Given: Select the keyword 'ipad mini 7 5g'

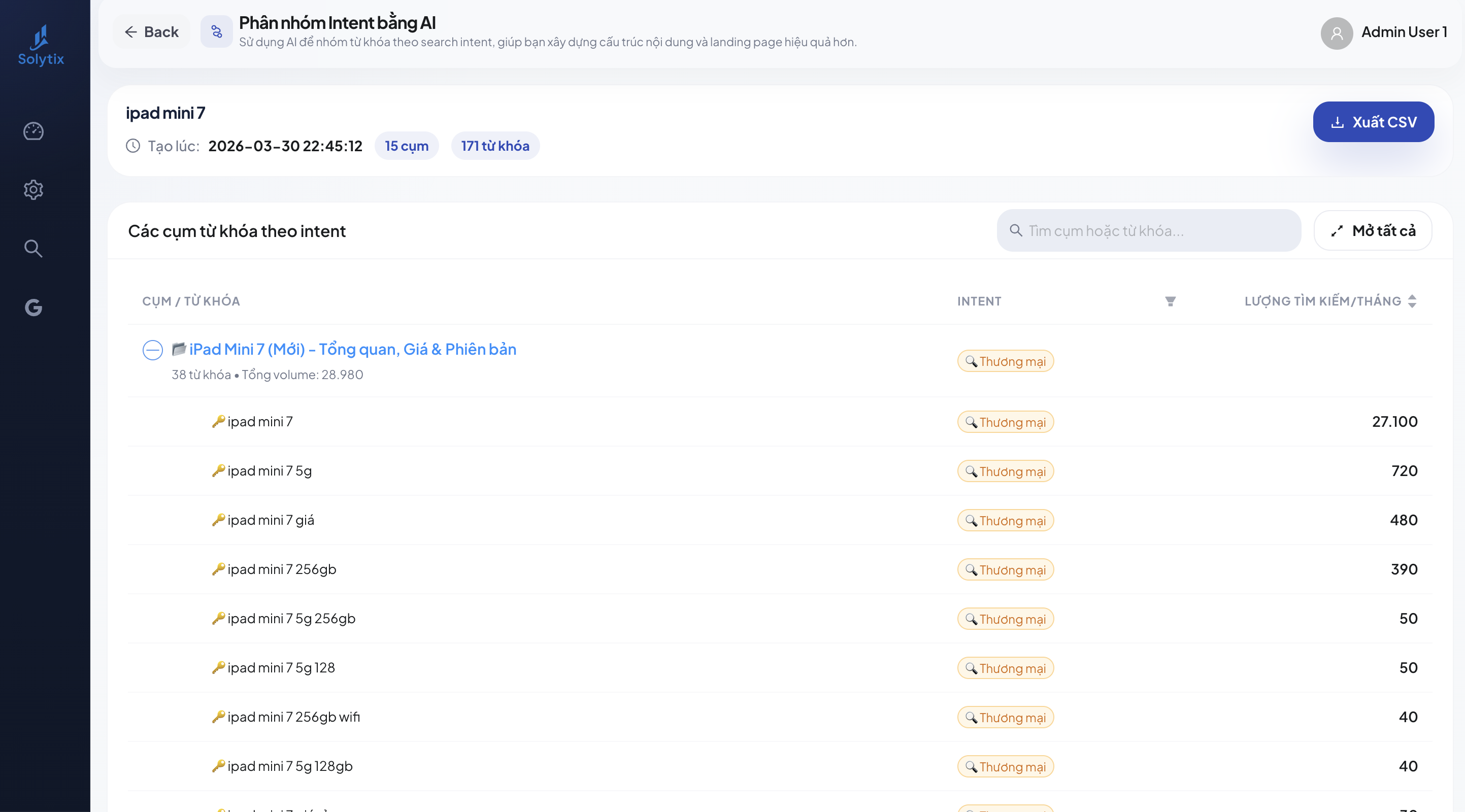Looking at the screenshot, I should [x=270, y=471].
